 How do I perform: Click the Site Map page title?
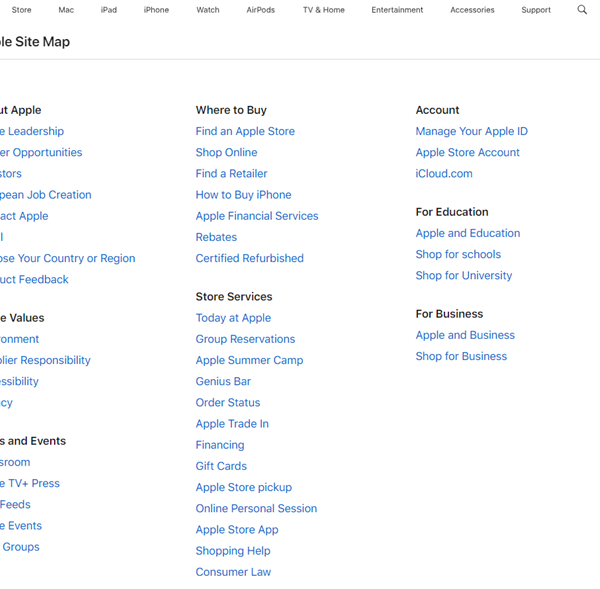pyautogui.click(x=35, y=42)
